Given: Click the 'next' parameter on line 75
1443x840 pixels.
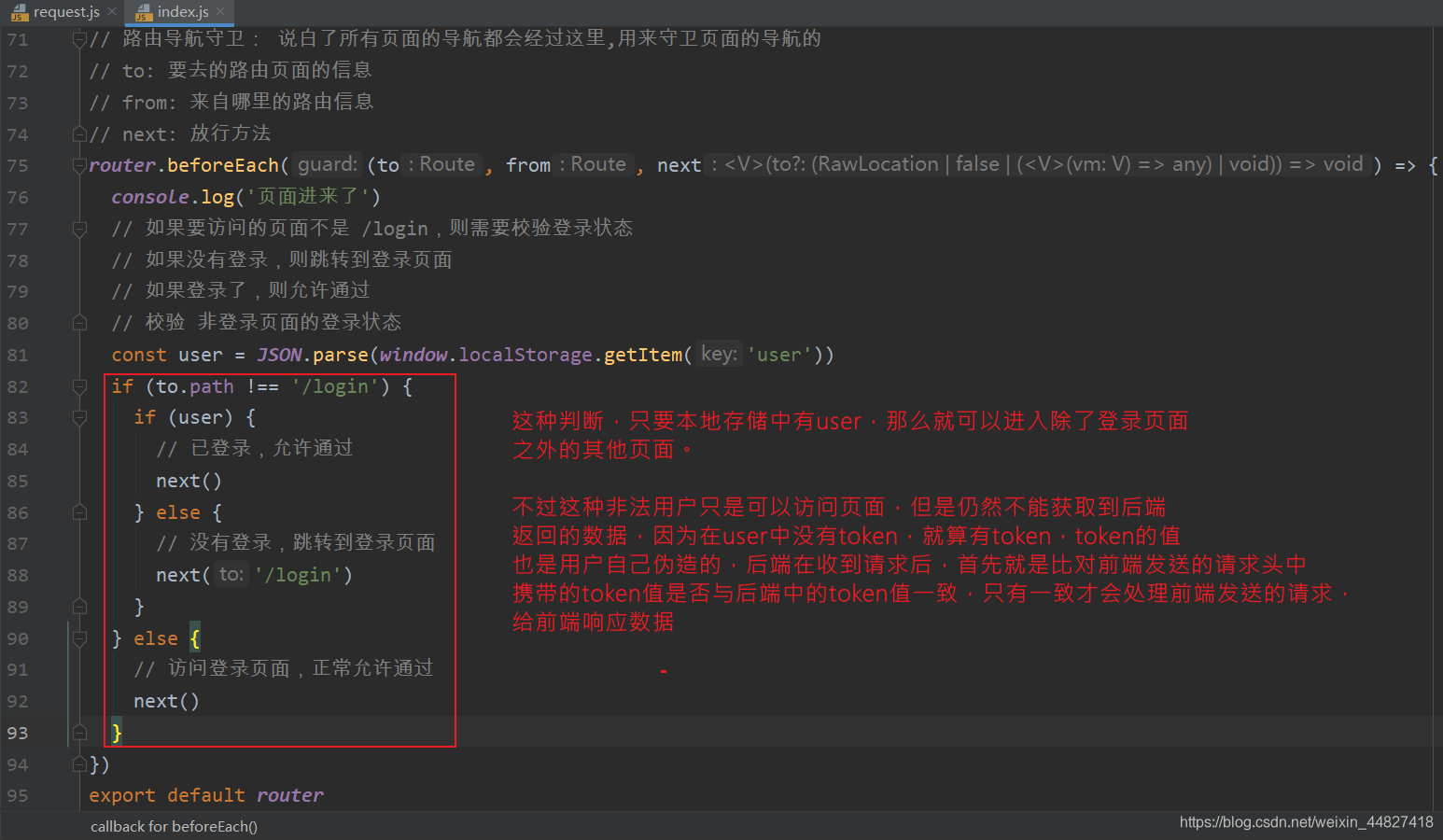Looking at the screenshot, I should click(679, 165).
